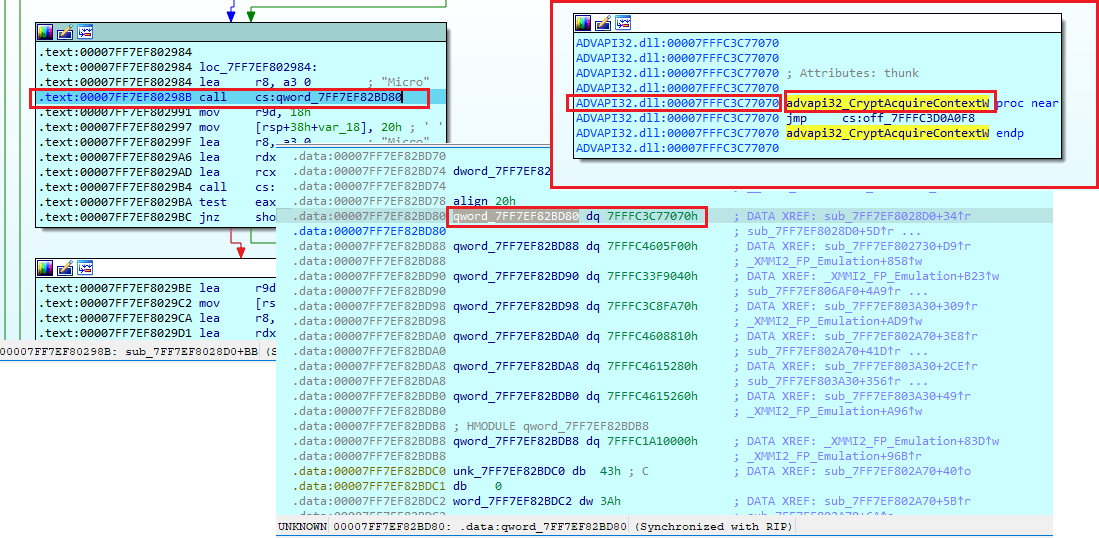Click value 7FFFC4605F00h
The image size is (1099, 538).
click(x=653, y=246)
